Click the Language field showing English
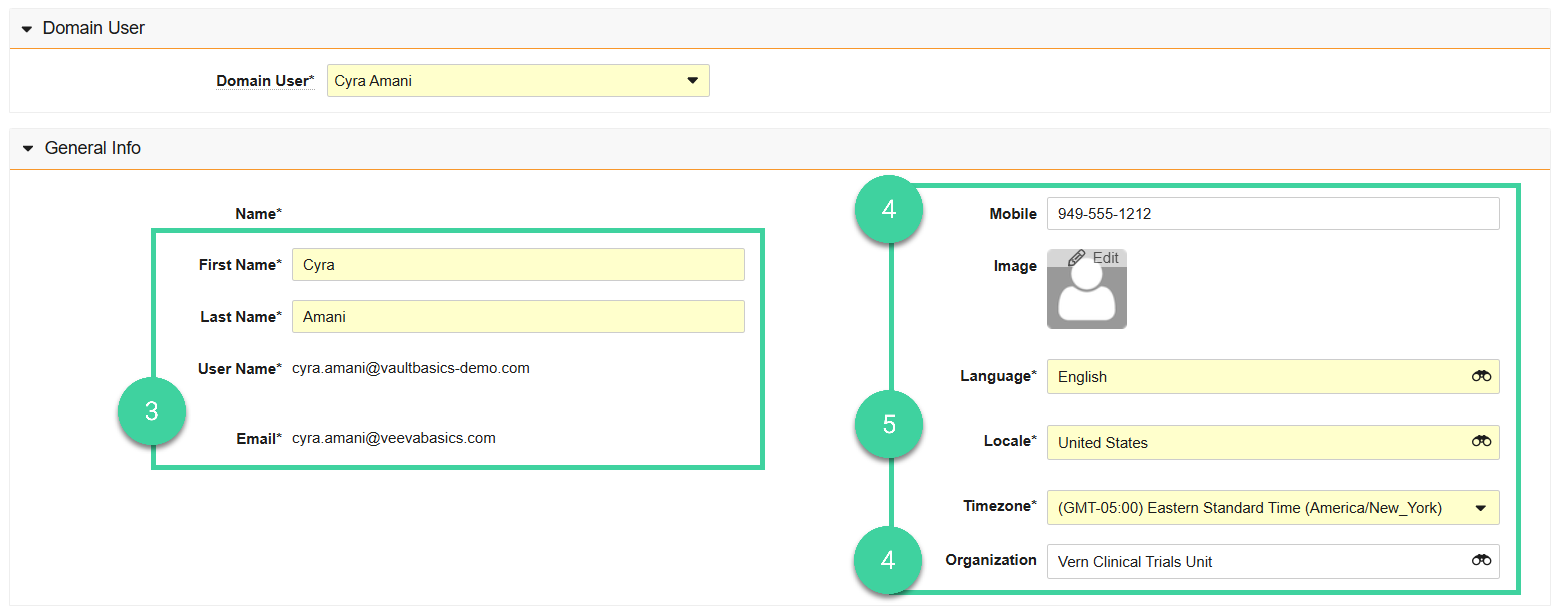 [x=1273, y=377]
